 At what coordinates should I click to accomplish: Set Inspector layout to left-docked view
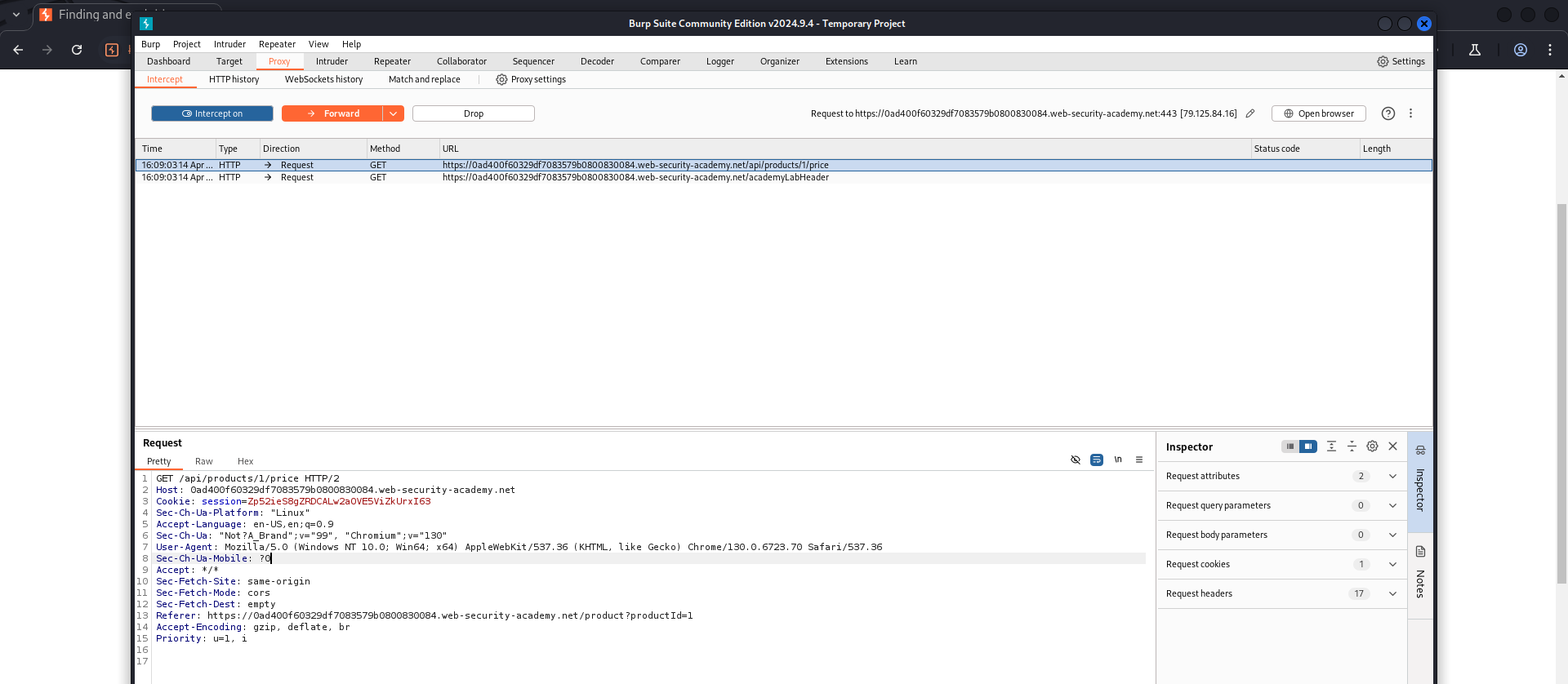click(1290, 446)
